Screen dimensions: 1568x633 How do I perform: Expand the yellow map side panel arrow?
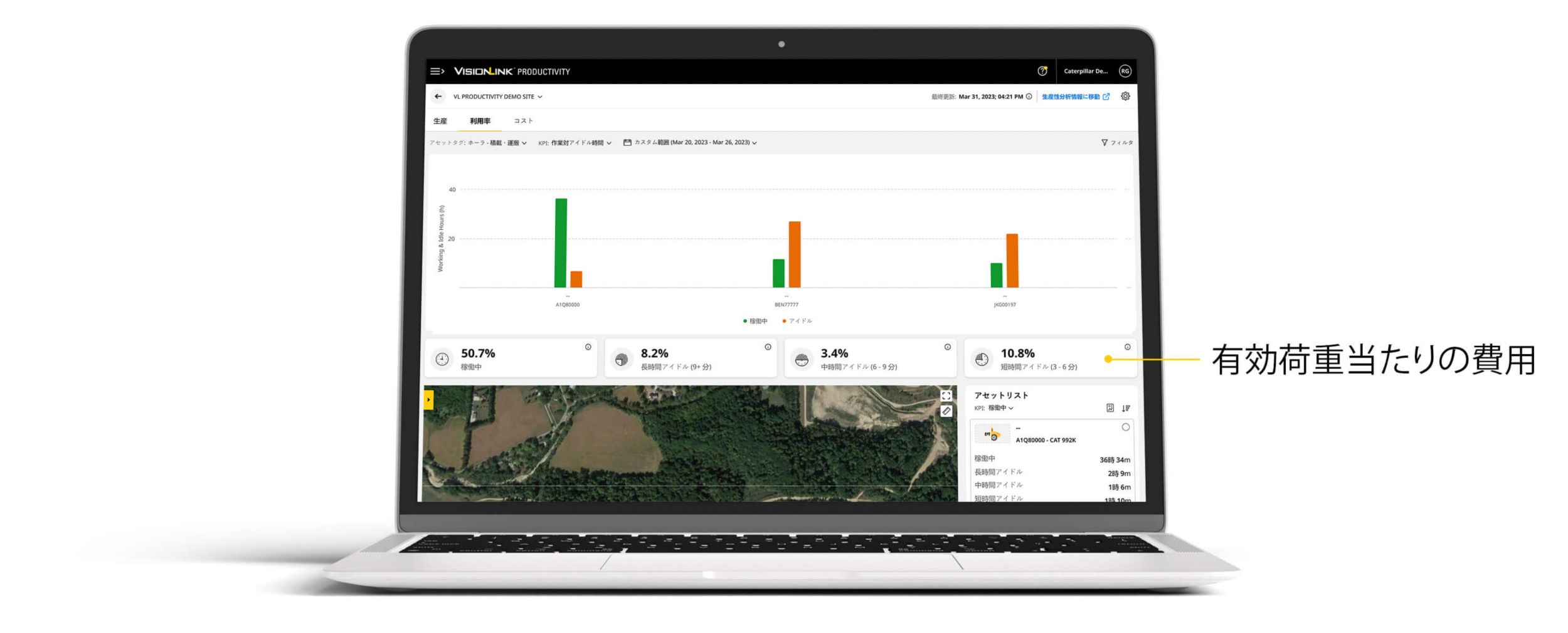coord(428,400)
